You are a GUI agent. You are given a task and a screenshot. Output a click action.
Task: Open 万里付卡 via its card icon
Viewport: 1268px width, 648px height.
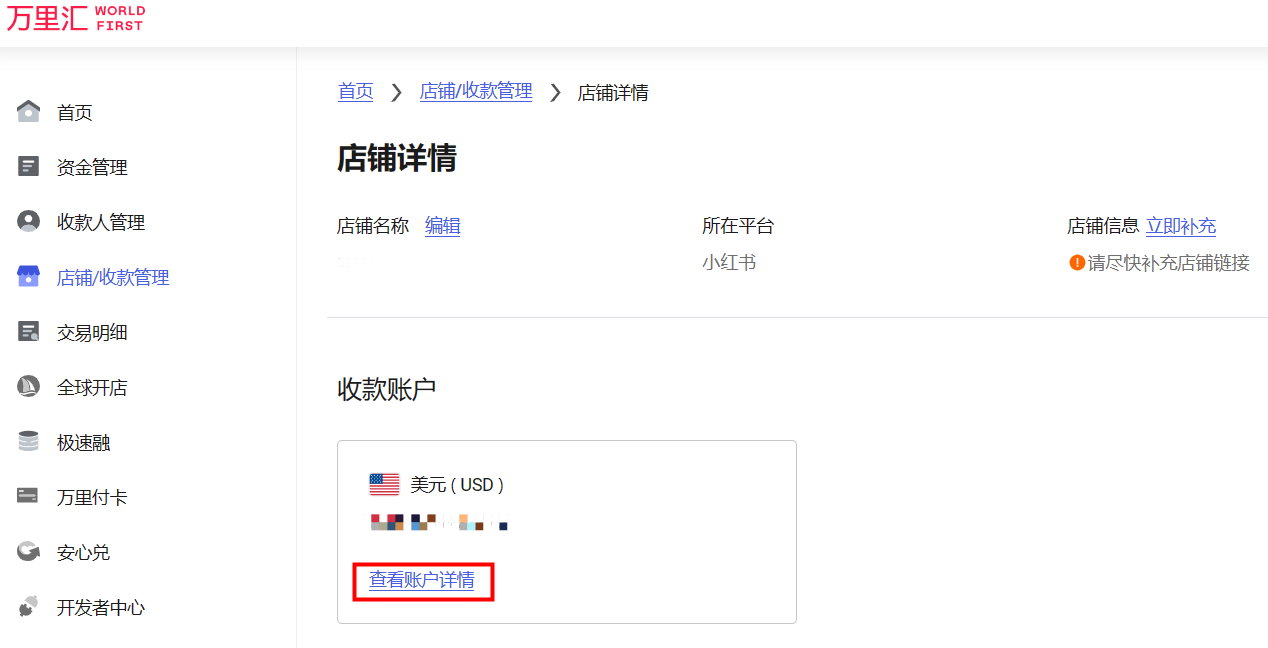[x=29, y=496]
